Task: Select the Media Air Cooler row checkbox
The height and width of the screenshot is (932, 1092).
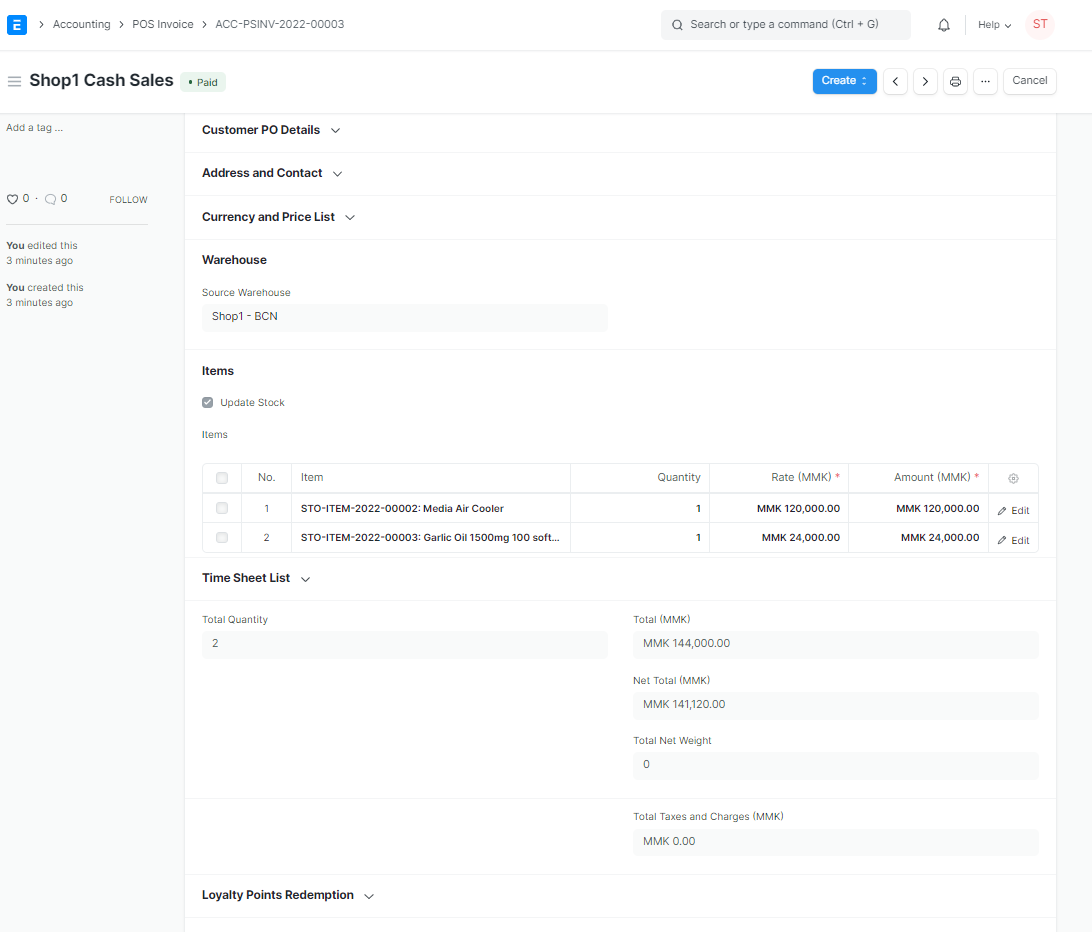Action: pyautogui.click(x=221, y=508)
